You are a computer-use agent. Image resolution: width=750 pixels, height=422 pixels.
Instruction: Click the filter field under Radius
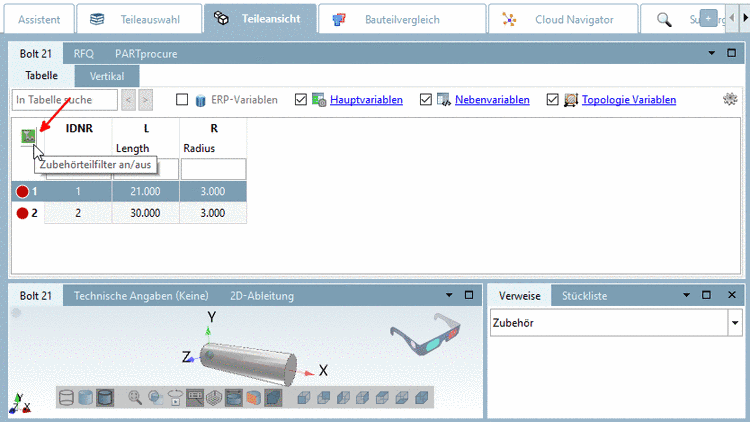213,169
